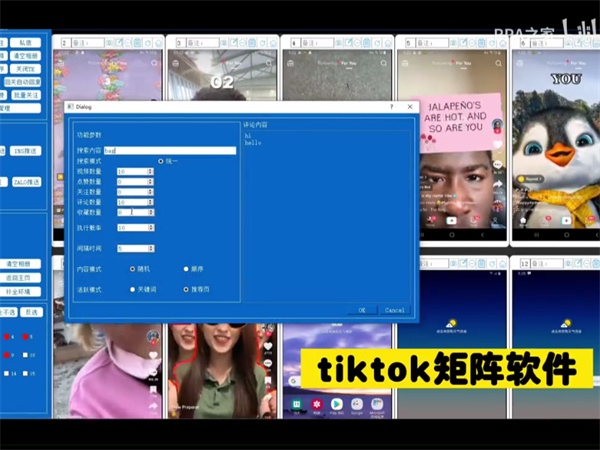The image size is (600, 450).
Task: Toggle device checkbox 9 in left panel
Action: (7, 355)
